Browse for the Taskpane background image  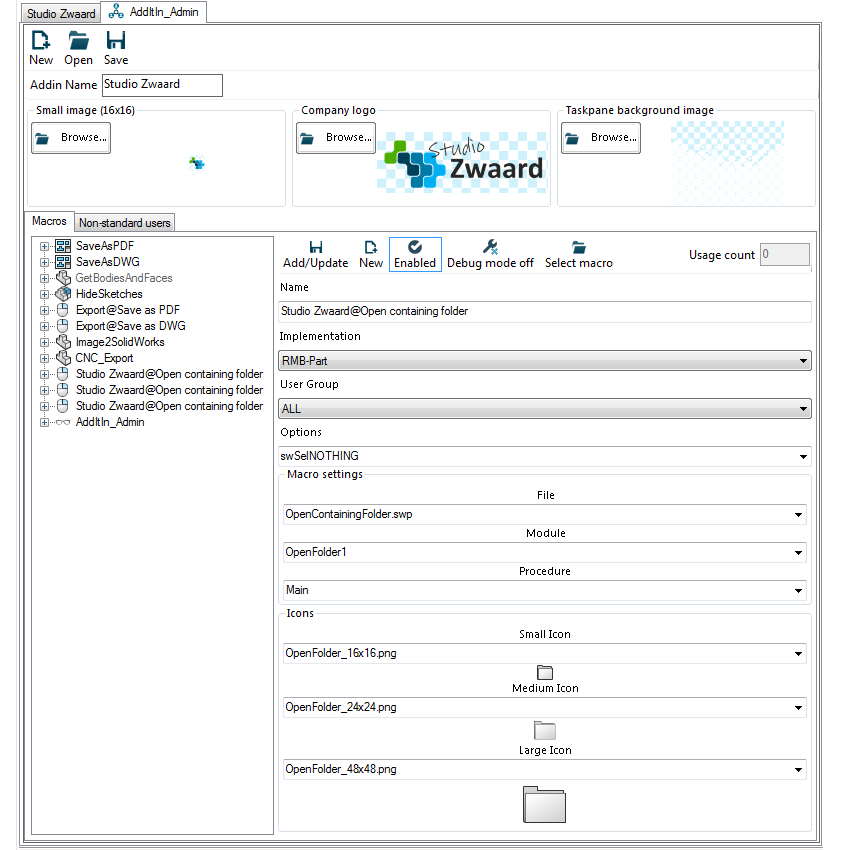[x=601, y=138]
